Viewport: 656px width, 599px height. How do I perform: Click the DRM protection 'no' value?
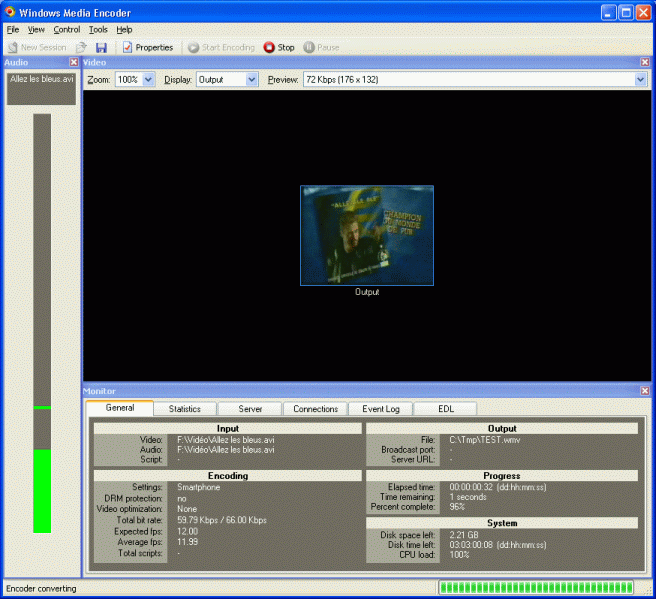pyautogui.click(x=182, y=499)
